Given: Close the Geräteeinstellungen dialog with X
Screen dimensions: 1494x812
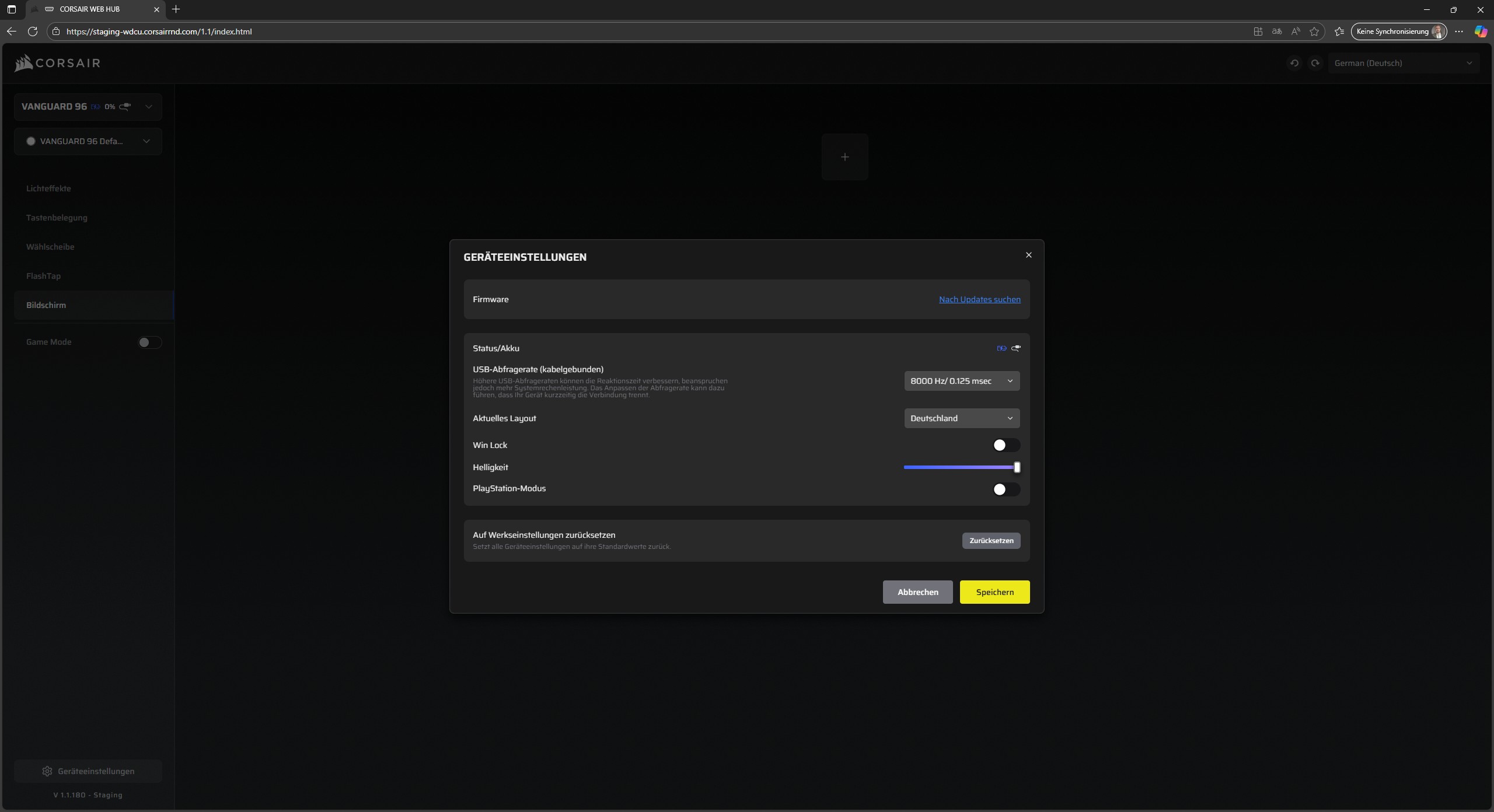Looking at the screenshot, I should (1028, 255).
